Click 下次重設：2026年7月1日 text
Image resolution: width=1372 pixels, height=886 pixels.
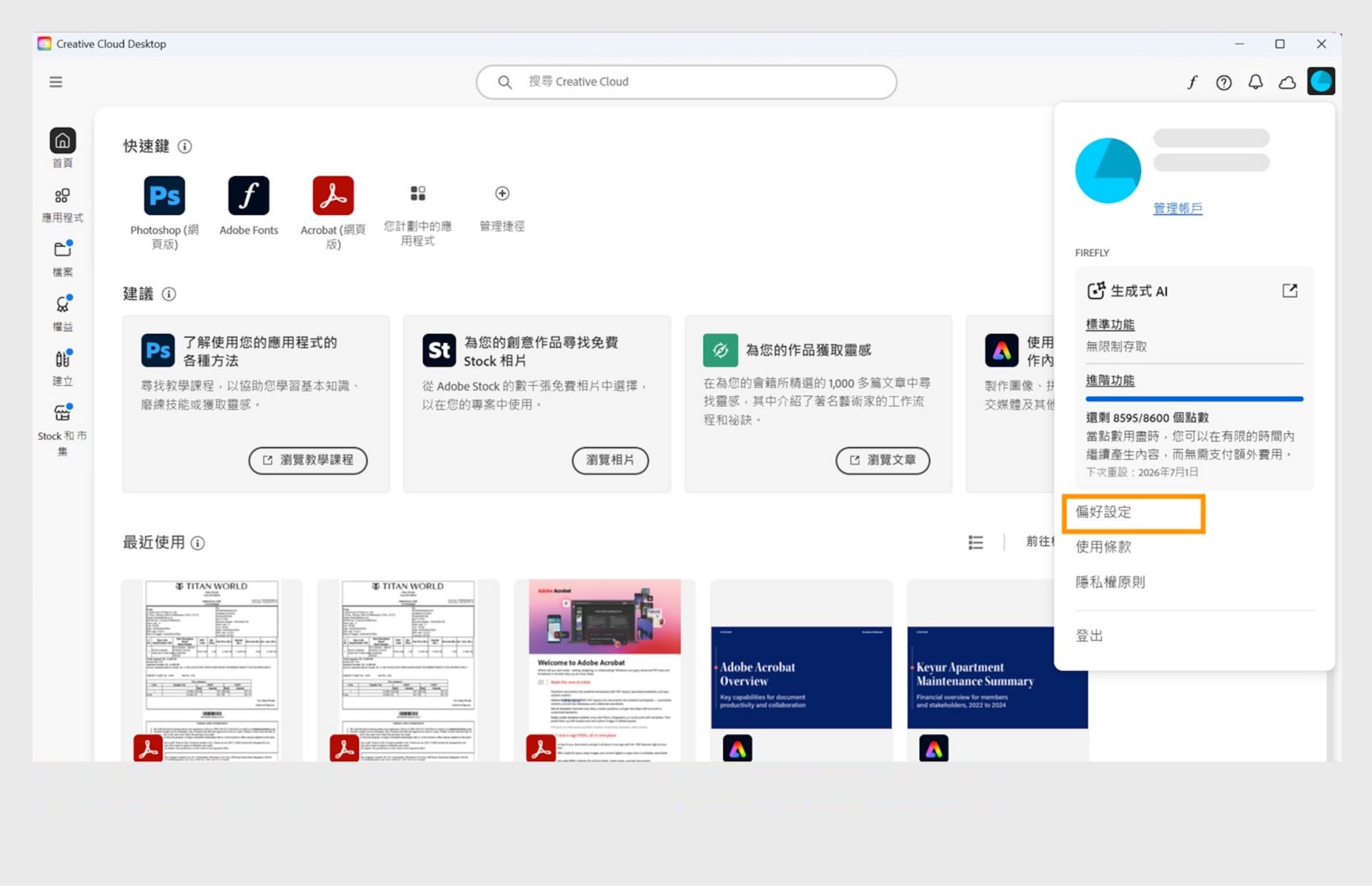(x=1142, y=472)
